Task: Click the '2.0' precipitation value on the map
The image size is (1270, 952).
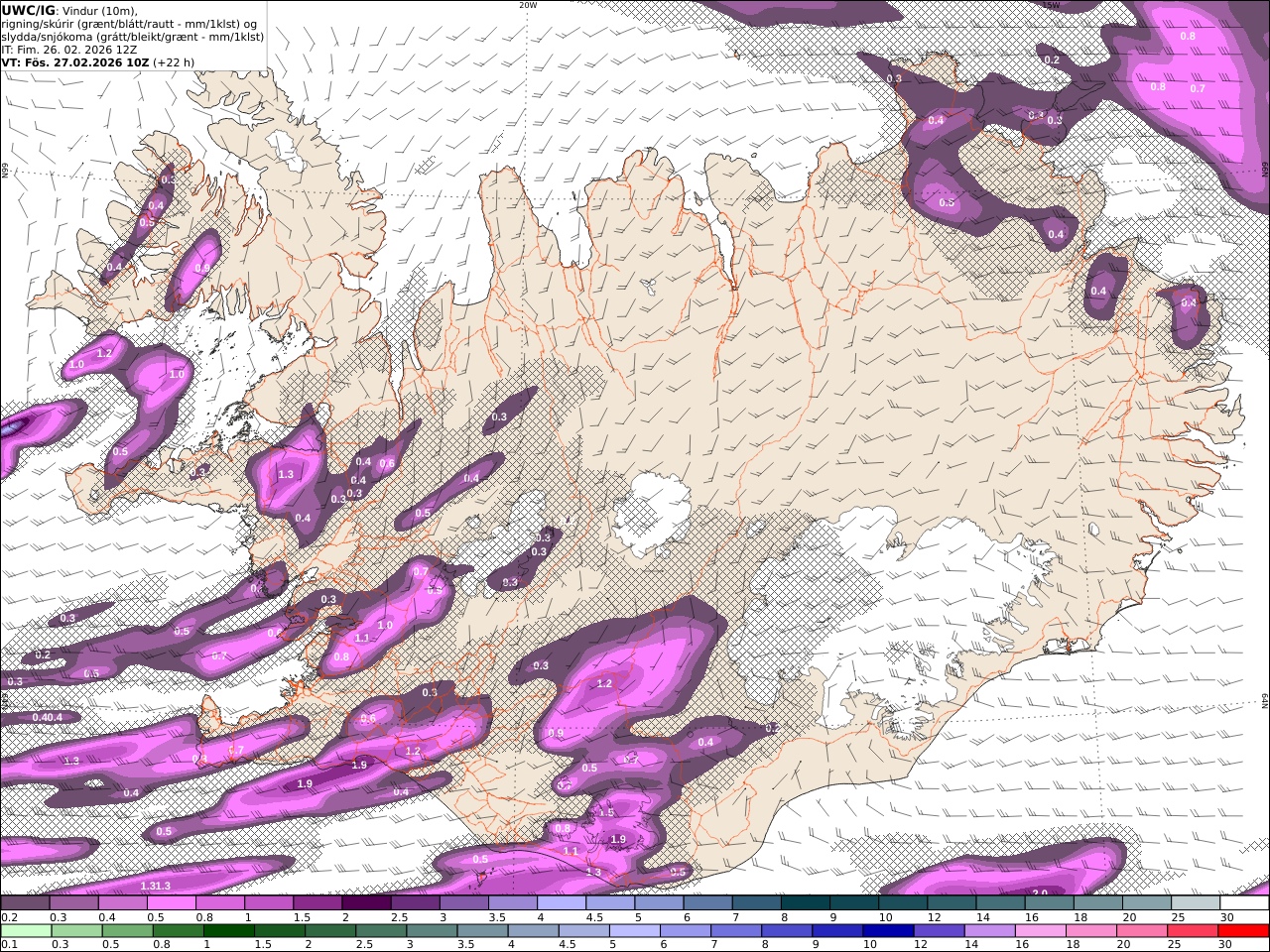Action: (x=1041, y=892)
